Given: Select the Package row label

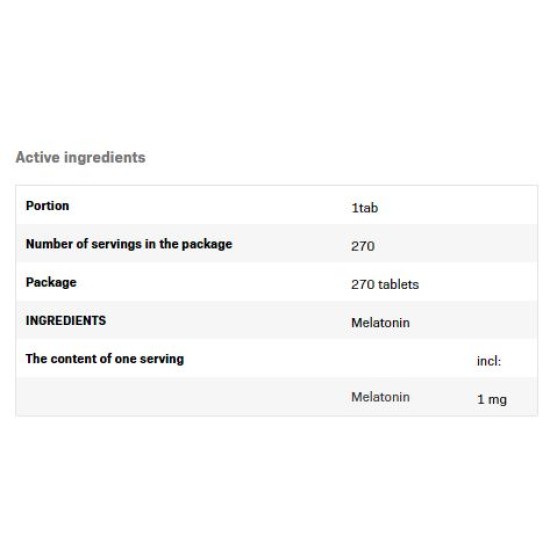Looking at the screenshot, I should (x=51, y=283).
